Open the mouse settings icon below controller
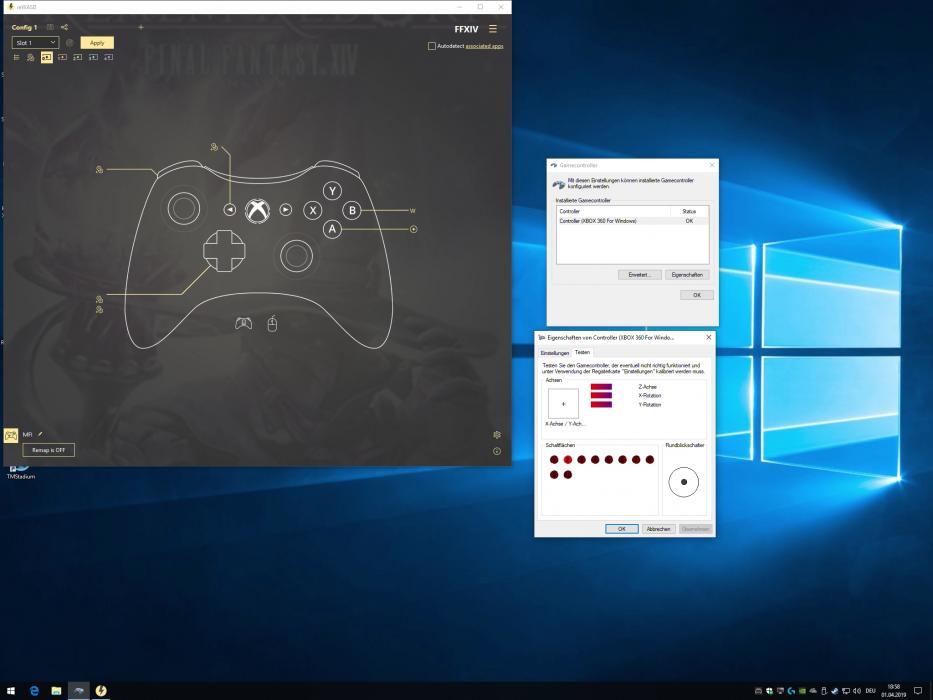This screenshot has width=933, height=700. click(272, 323)
